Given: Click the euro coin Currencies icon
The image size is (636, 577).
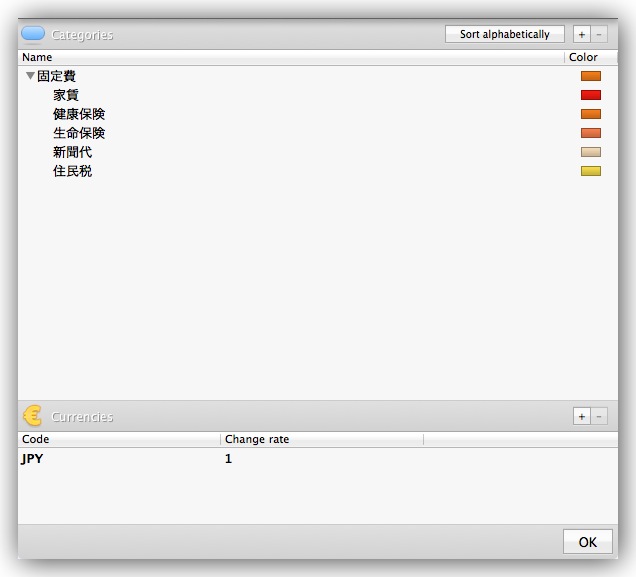Looking at the screenshot, I should click(33, 416).
